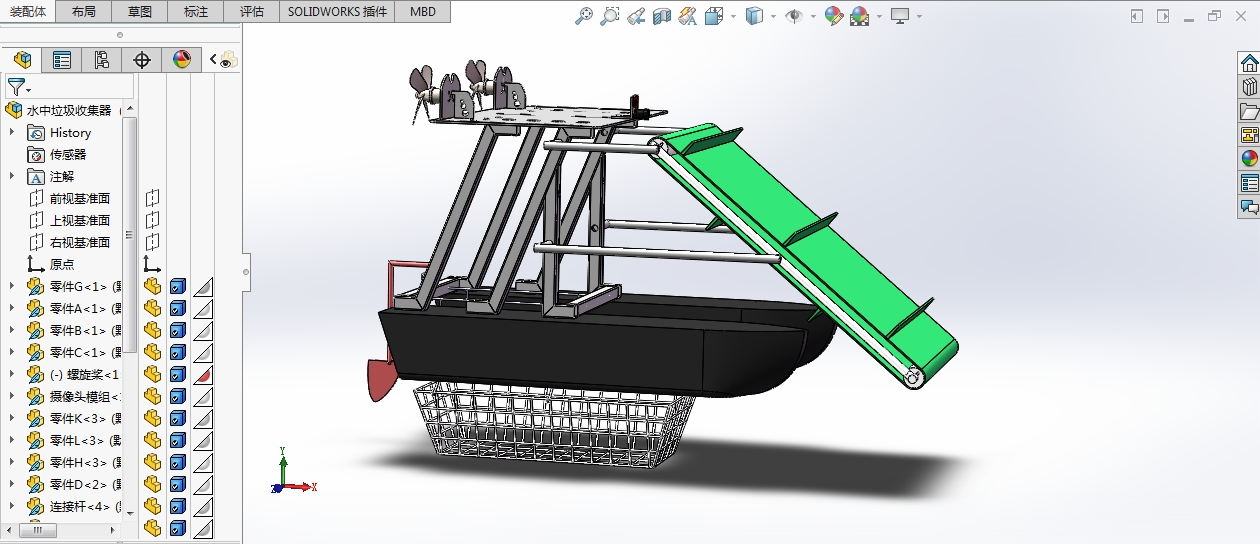Open the DisplayManager color-ball tab
This screenshot has height=544, width=1260.
[181, 60]
